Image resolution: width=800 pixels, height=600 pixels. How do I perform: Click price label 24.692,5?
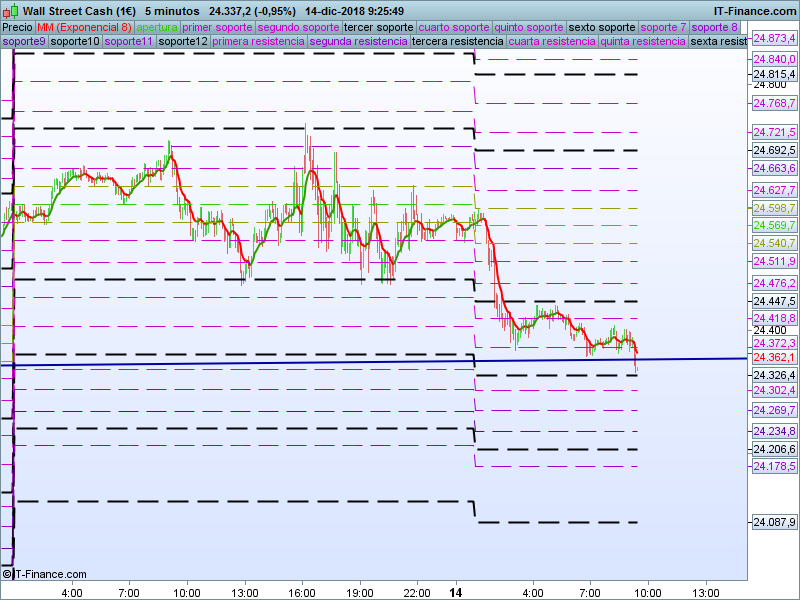[x=774, y=151]
